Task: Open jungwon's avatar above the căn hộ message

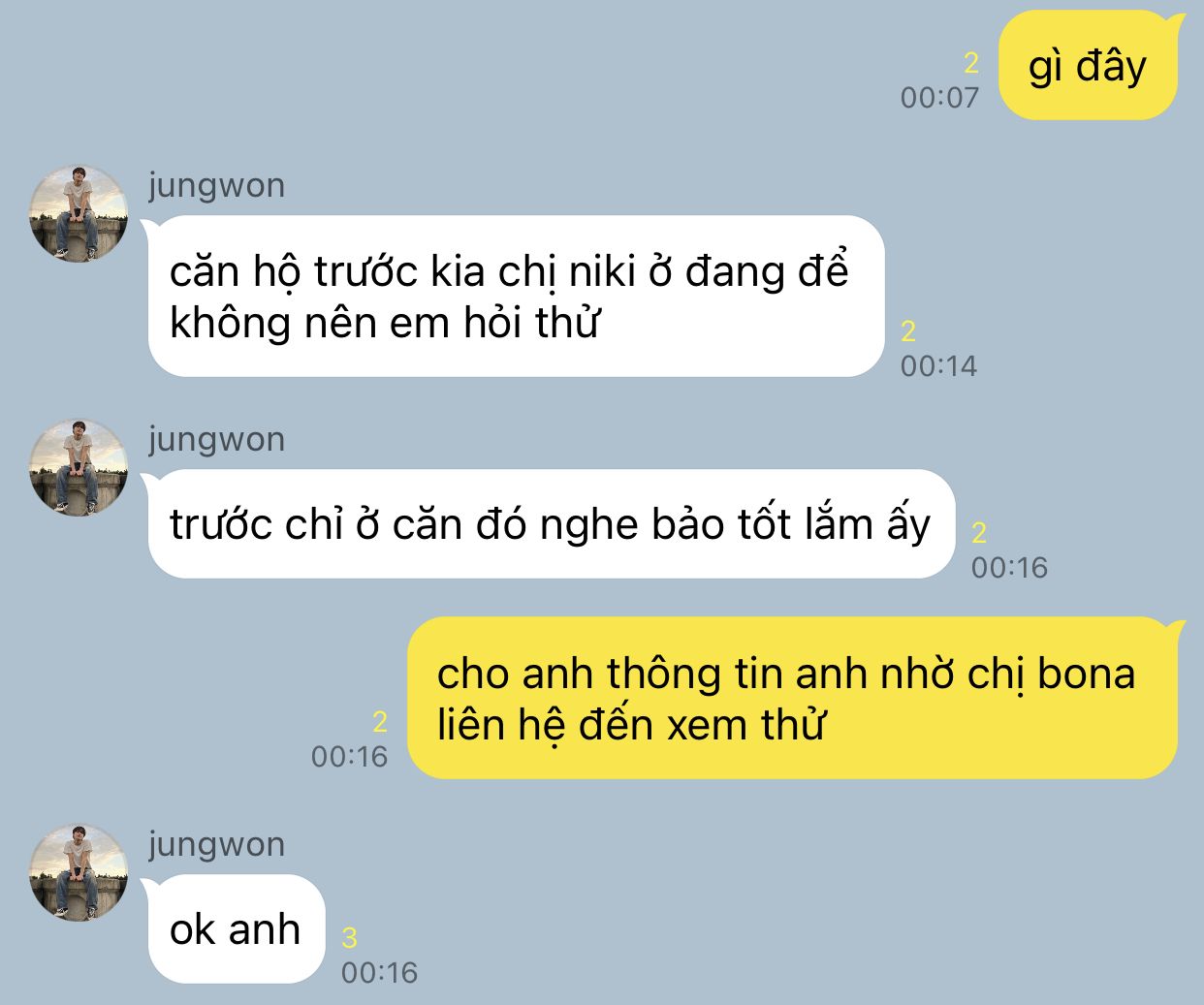Action: point(79,213)
